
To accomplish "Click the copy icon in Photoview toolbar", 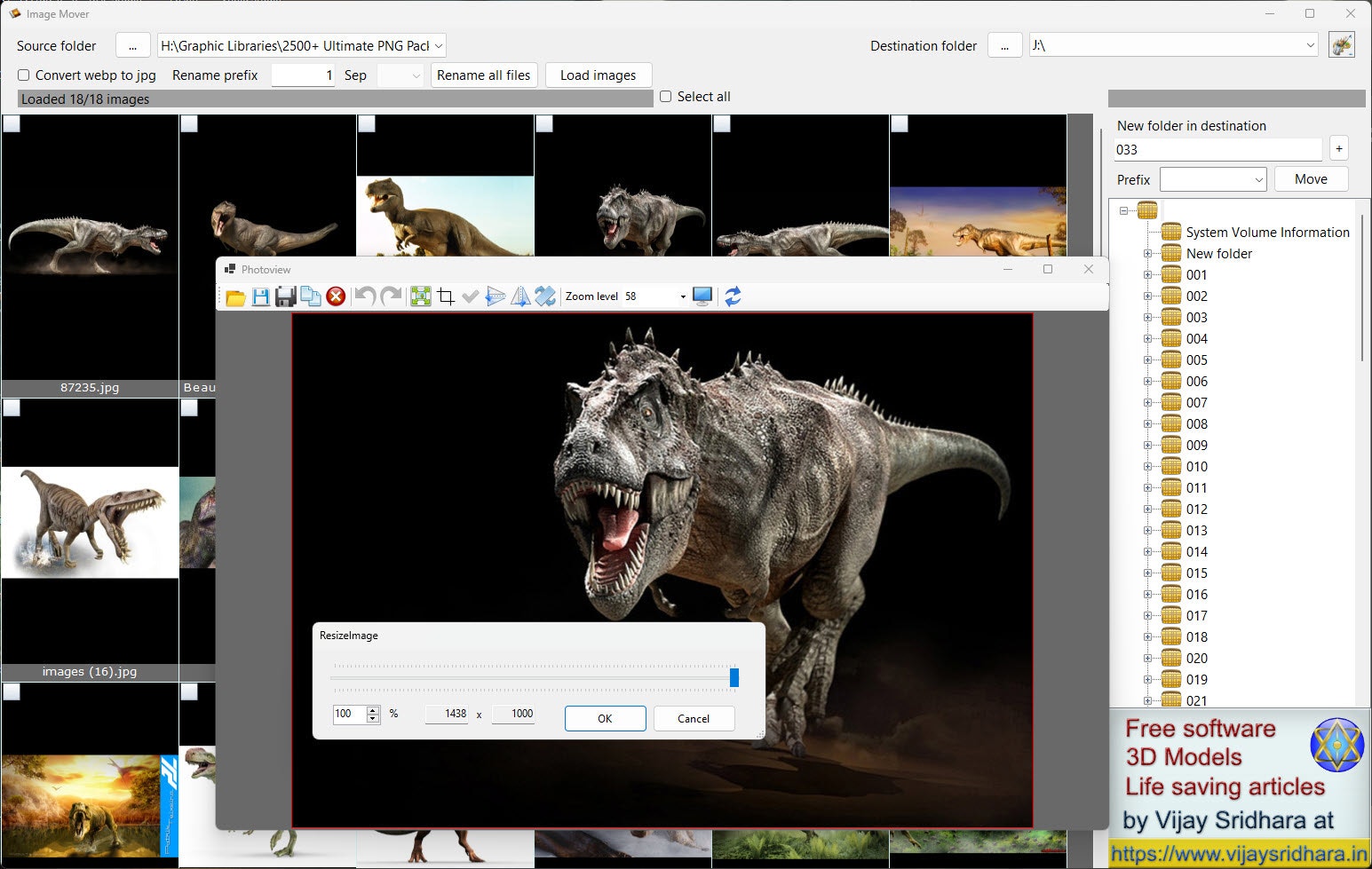I will point(311,296).
